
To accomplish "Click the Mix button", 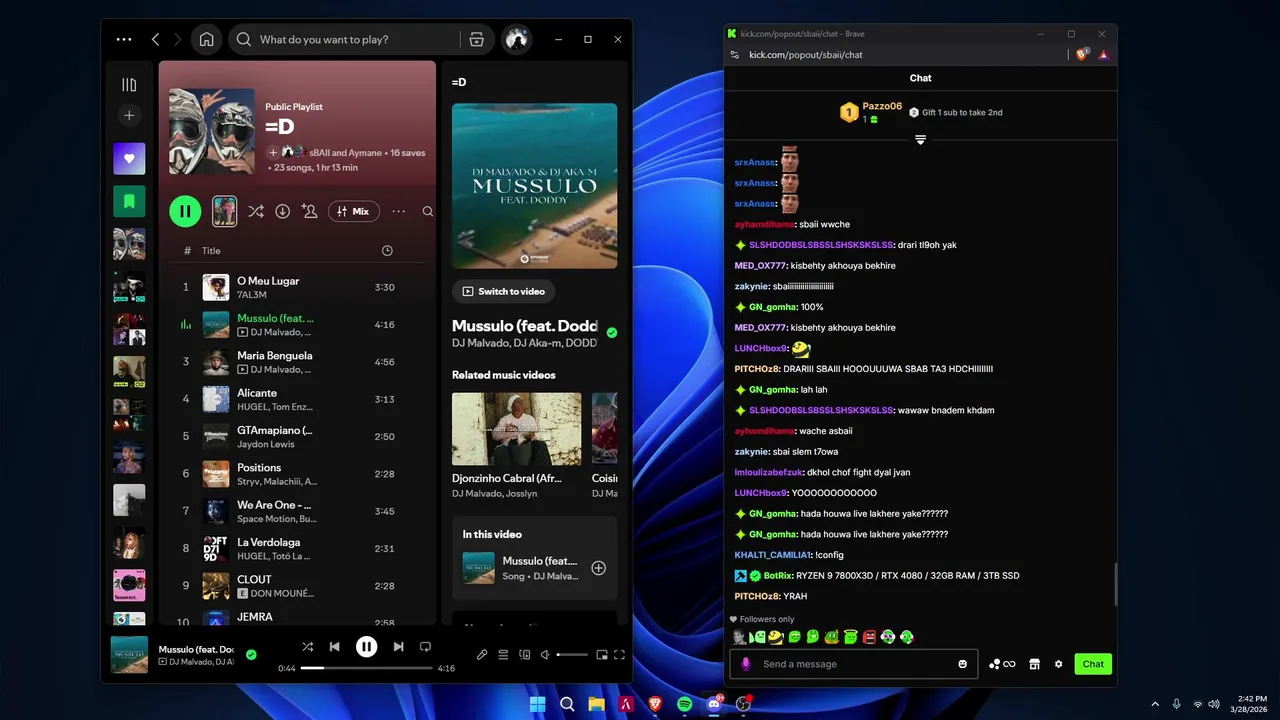I will (354, 211).
